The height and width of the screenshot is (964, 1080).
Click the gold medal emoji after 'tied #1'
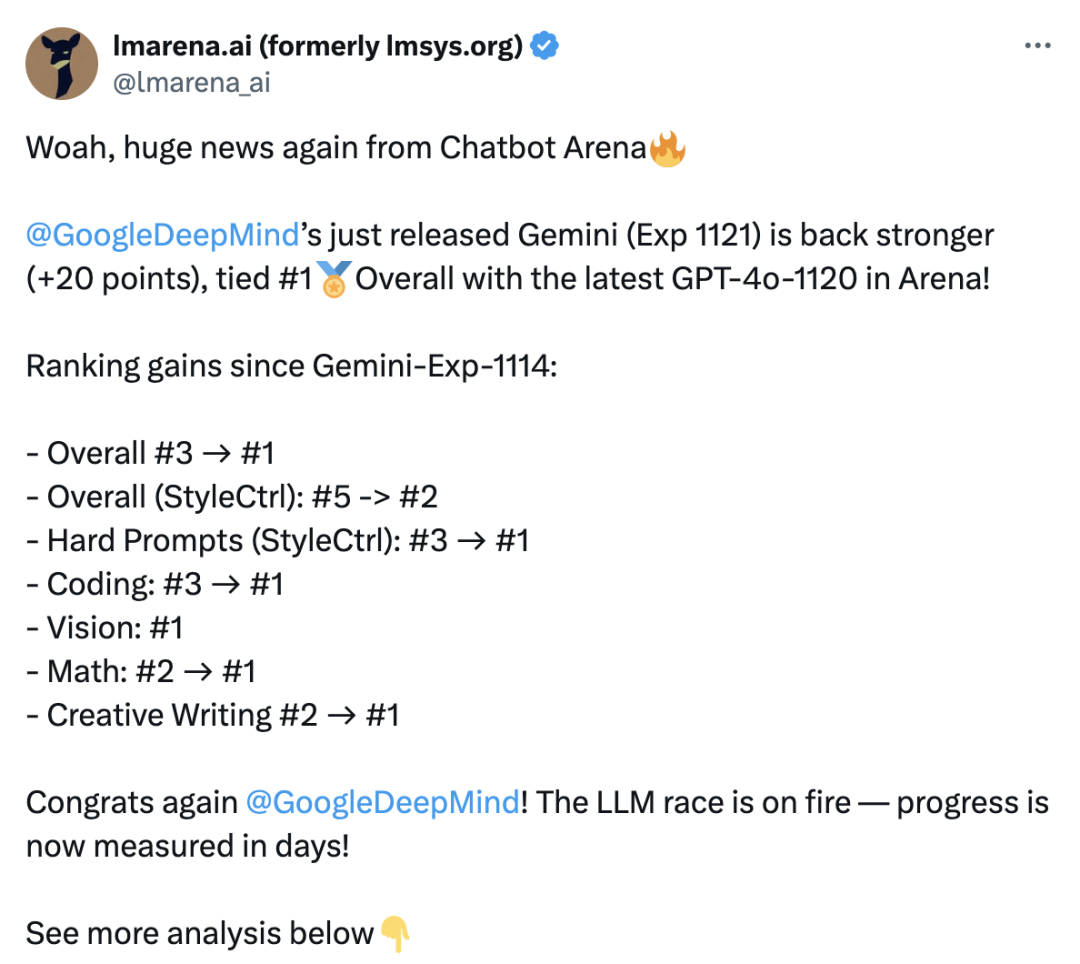tap(334, 279)
